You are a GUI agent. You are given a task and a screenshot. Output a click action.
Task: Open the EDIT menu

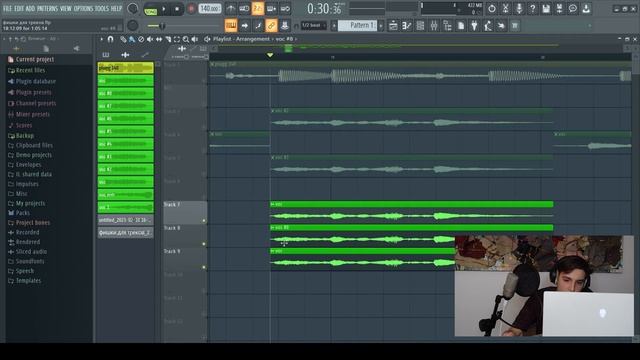coord(19,8)
